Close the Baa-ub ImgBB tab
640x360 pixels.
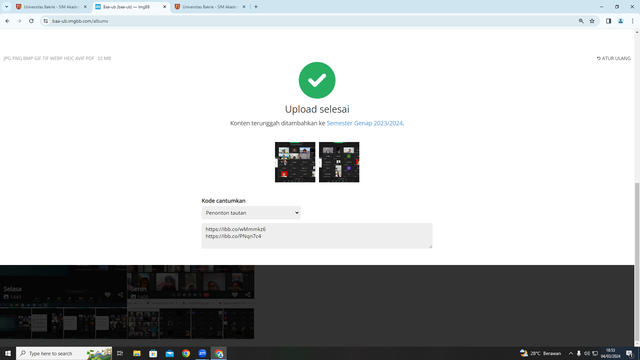(164, 7)
